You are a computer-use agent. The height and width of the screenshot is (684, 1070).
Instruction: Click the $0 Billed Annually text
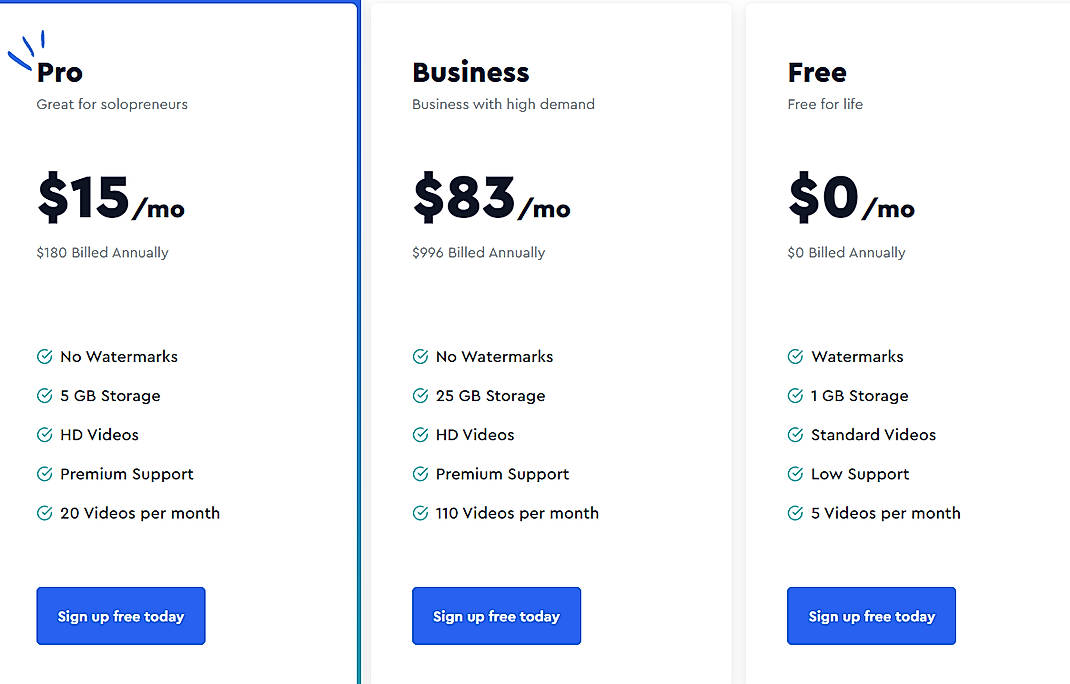tap(846, 252)
